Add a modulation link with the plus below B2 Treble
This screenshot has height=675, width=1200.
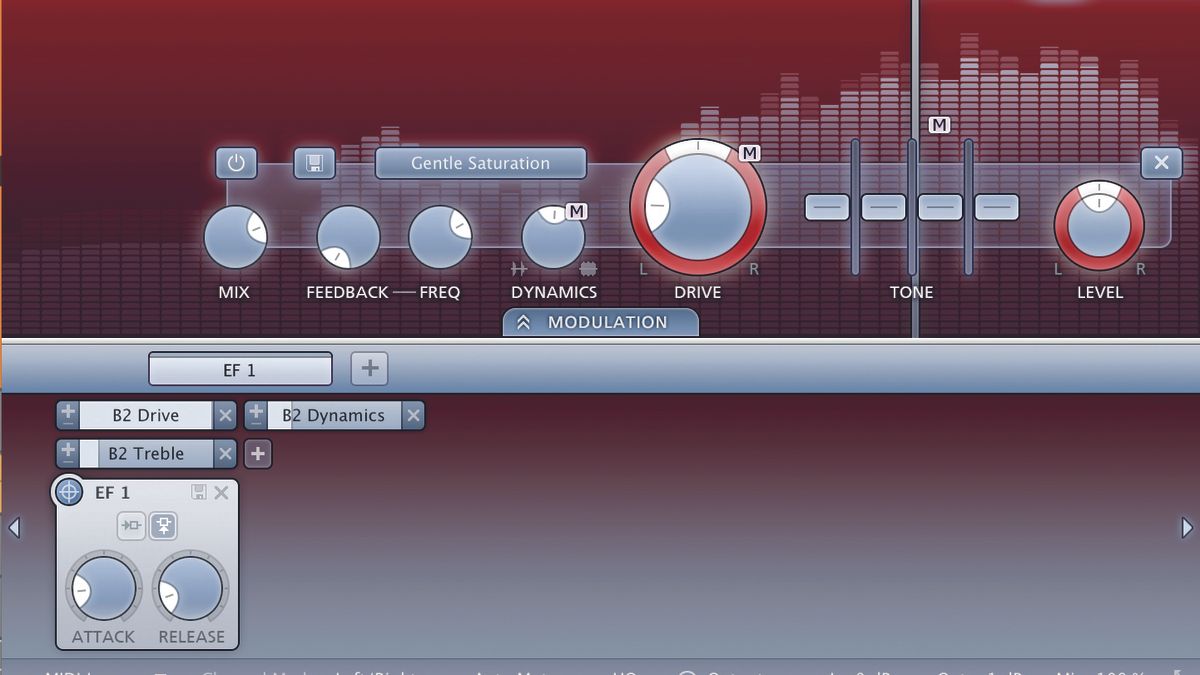258,453
